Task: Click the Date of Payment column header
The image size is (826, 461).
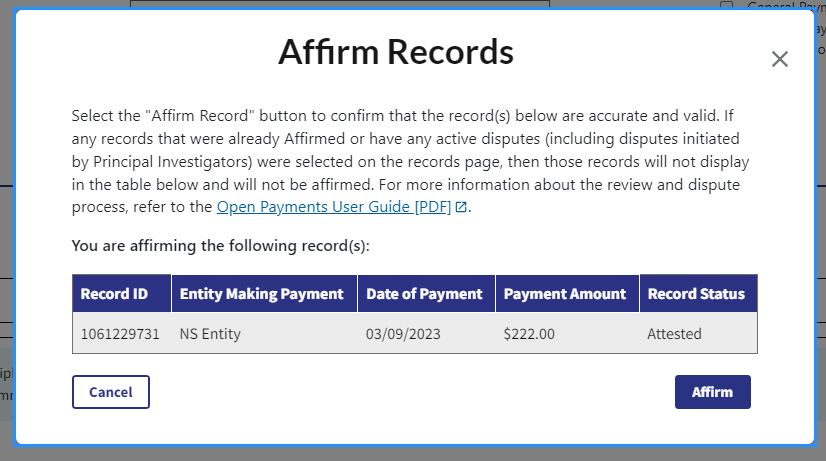Action: 424,294
